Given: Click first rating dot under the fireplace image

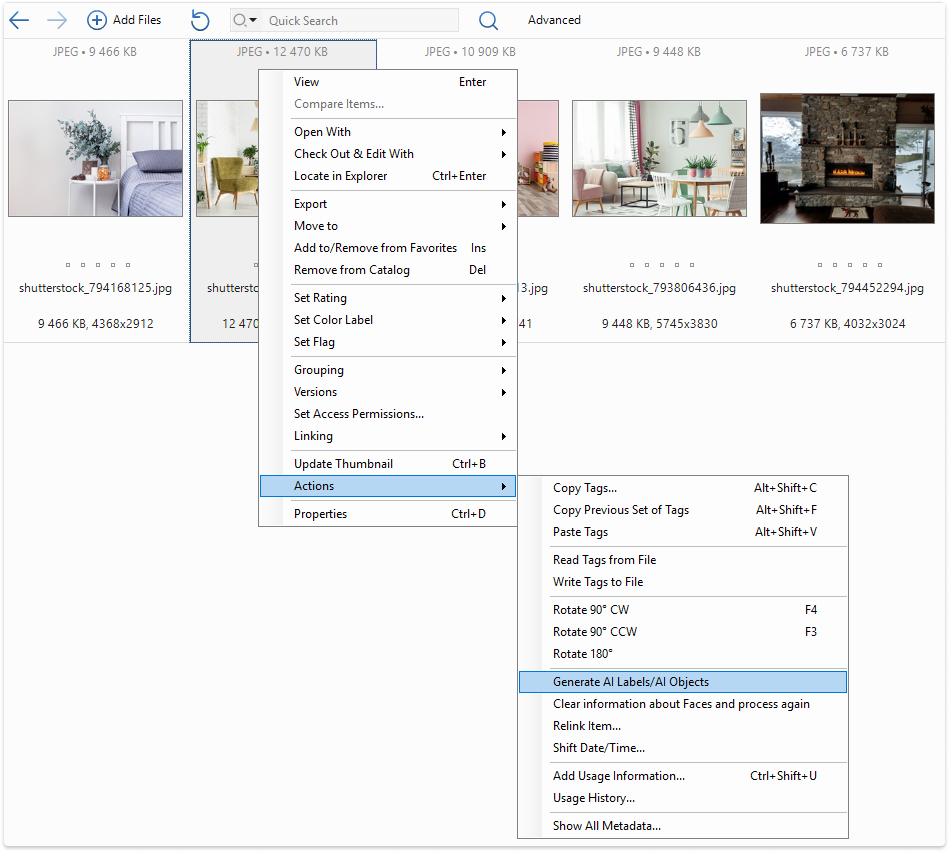Looking at the screenshot, I should [x=820, y=265].
